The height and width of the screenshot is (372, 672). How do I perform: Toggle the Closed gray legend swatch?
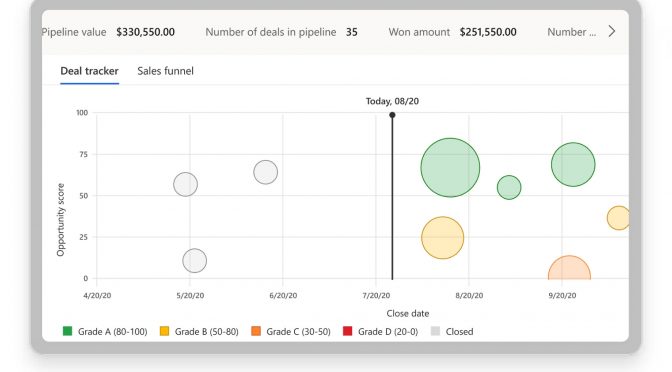435,331
